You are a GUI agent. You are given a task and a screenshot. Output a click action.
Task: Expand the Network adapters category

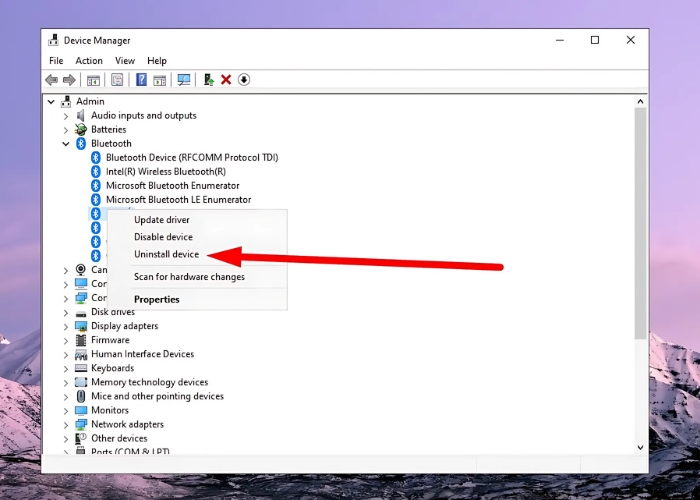[66, 425]
